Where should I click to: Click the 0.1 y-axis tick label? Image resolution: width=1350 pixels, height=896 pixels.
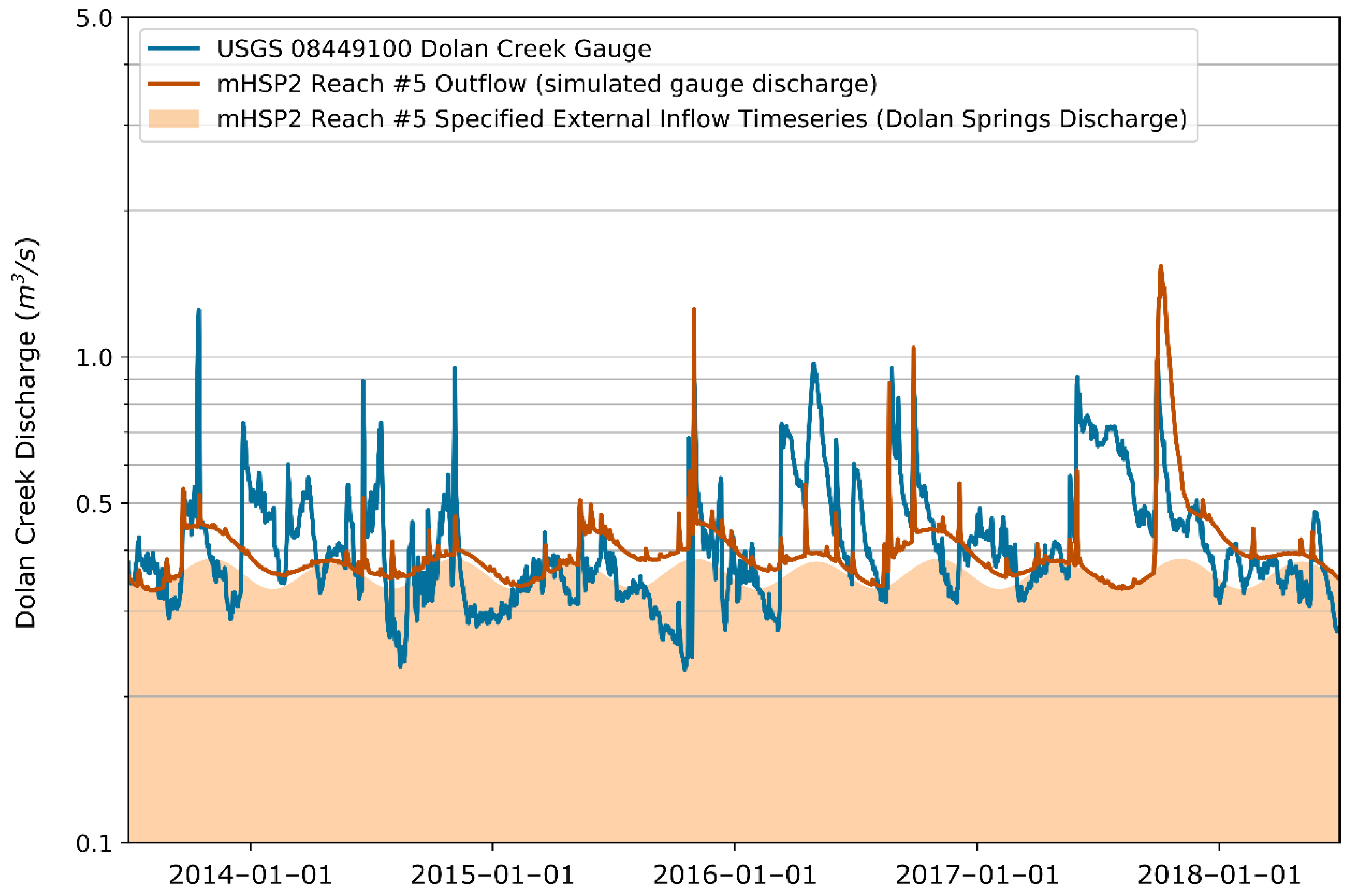94,843
